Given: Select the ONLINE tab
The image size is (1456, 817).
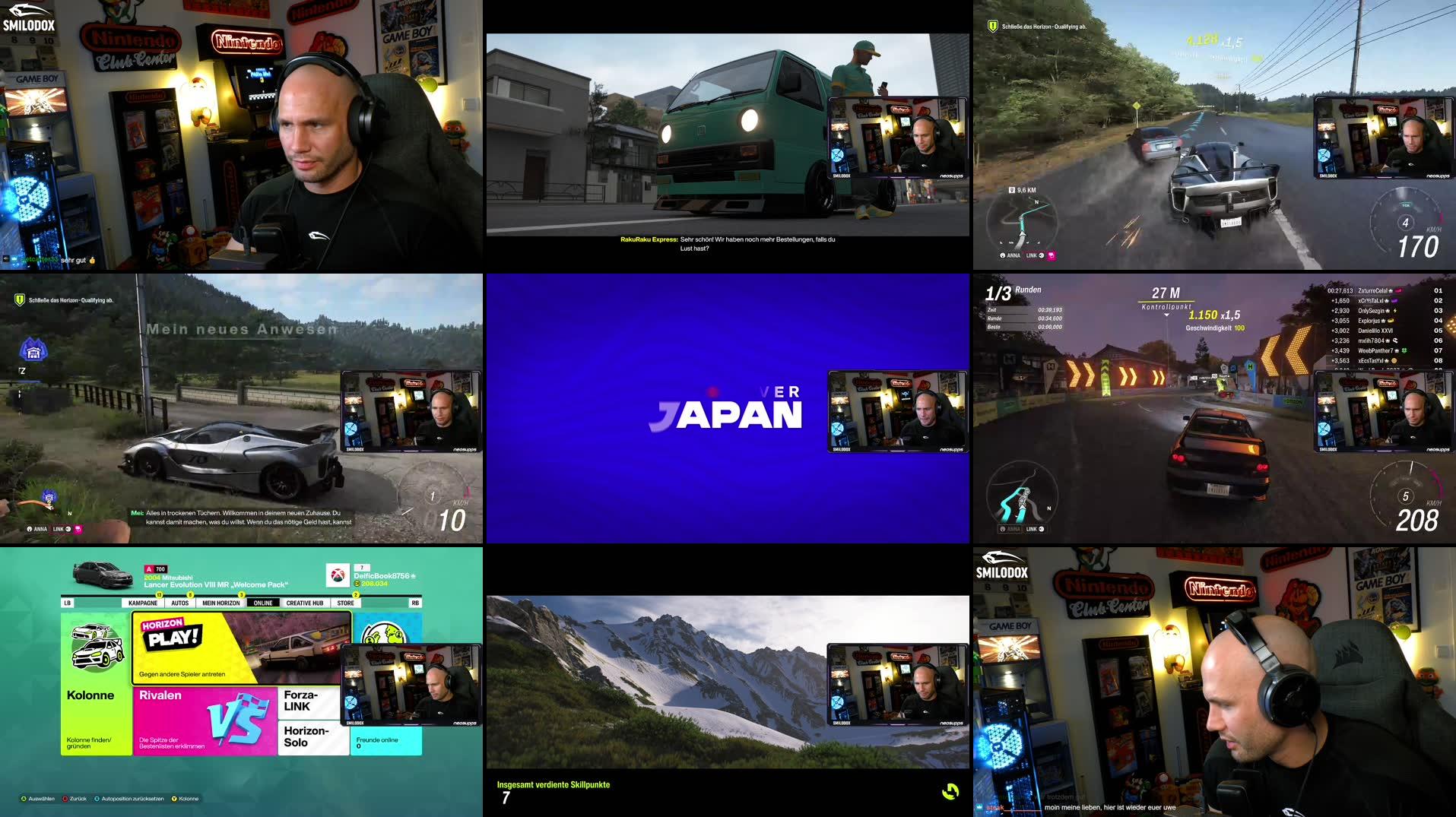Looking at the screenshot, I should tap(263, 603).
